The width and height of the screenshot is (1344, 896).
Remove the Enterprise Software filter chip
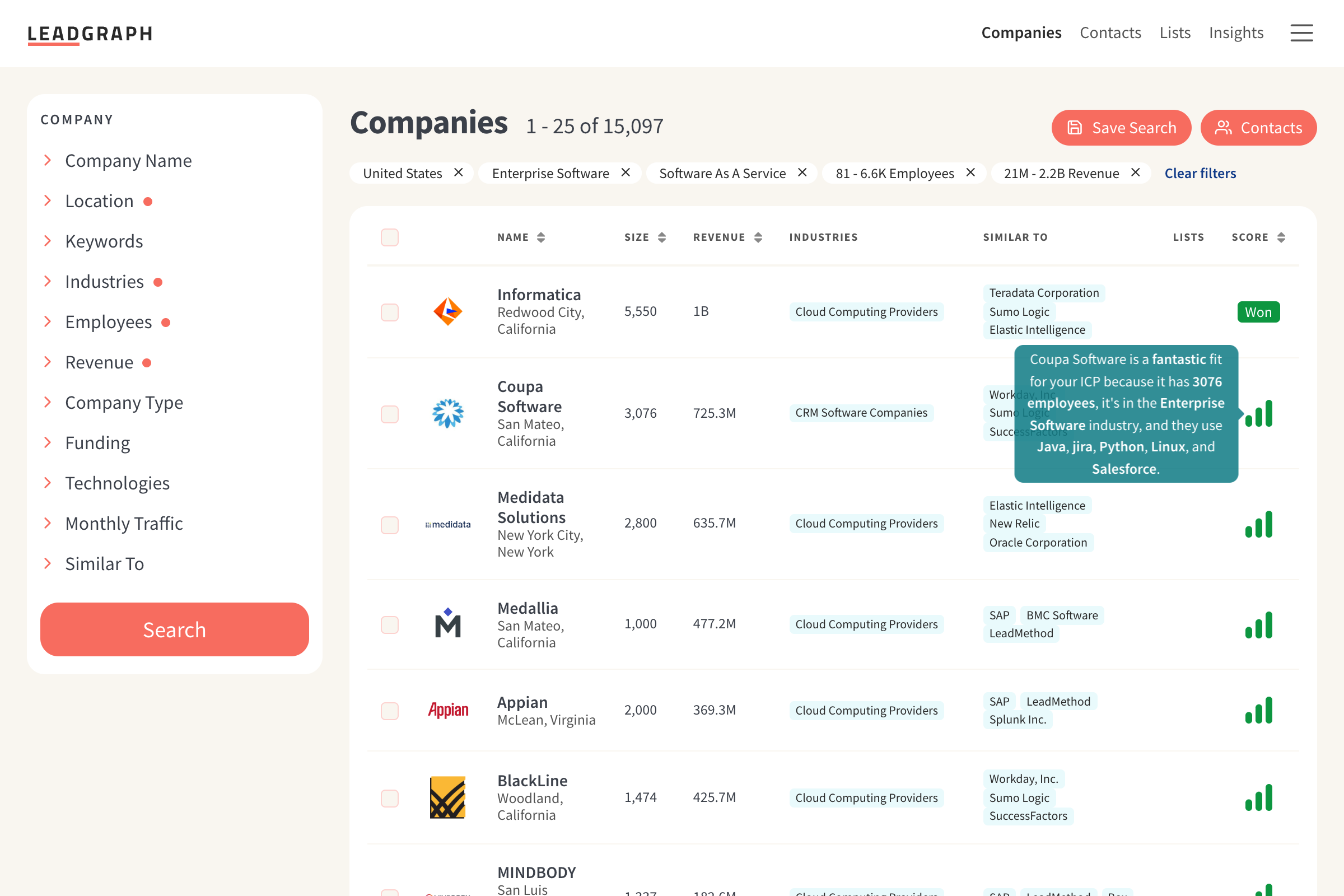pos(626,172)
